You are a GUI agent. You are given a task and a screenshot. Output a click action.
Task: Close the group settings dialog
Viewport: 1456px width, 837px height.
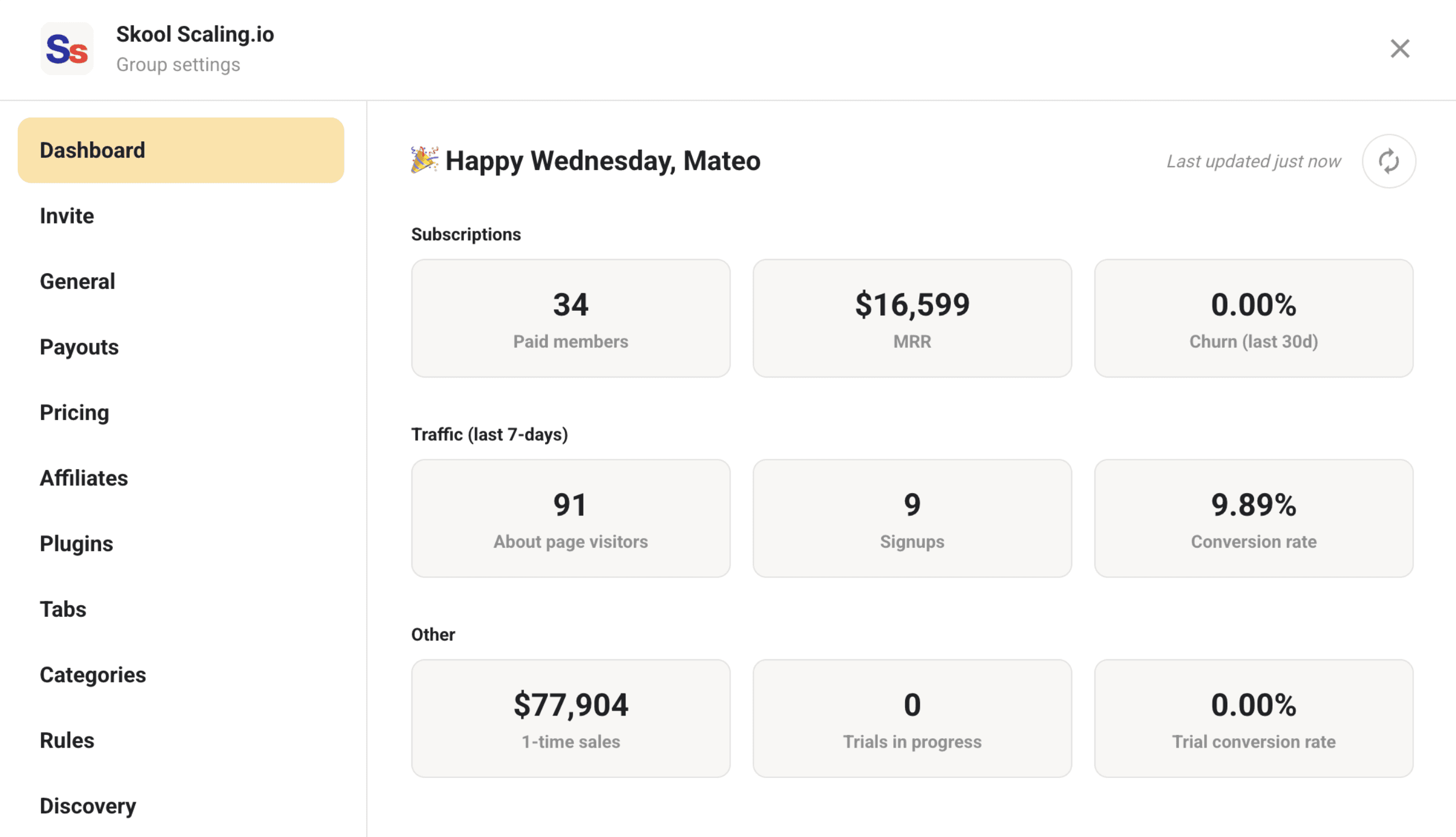(1400, 49)
